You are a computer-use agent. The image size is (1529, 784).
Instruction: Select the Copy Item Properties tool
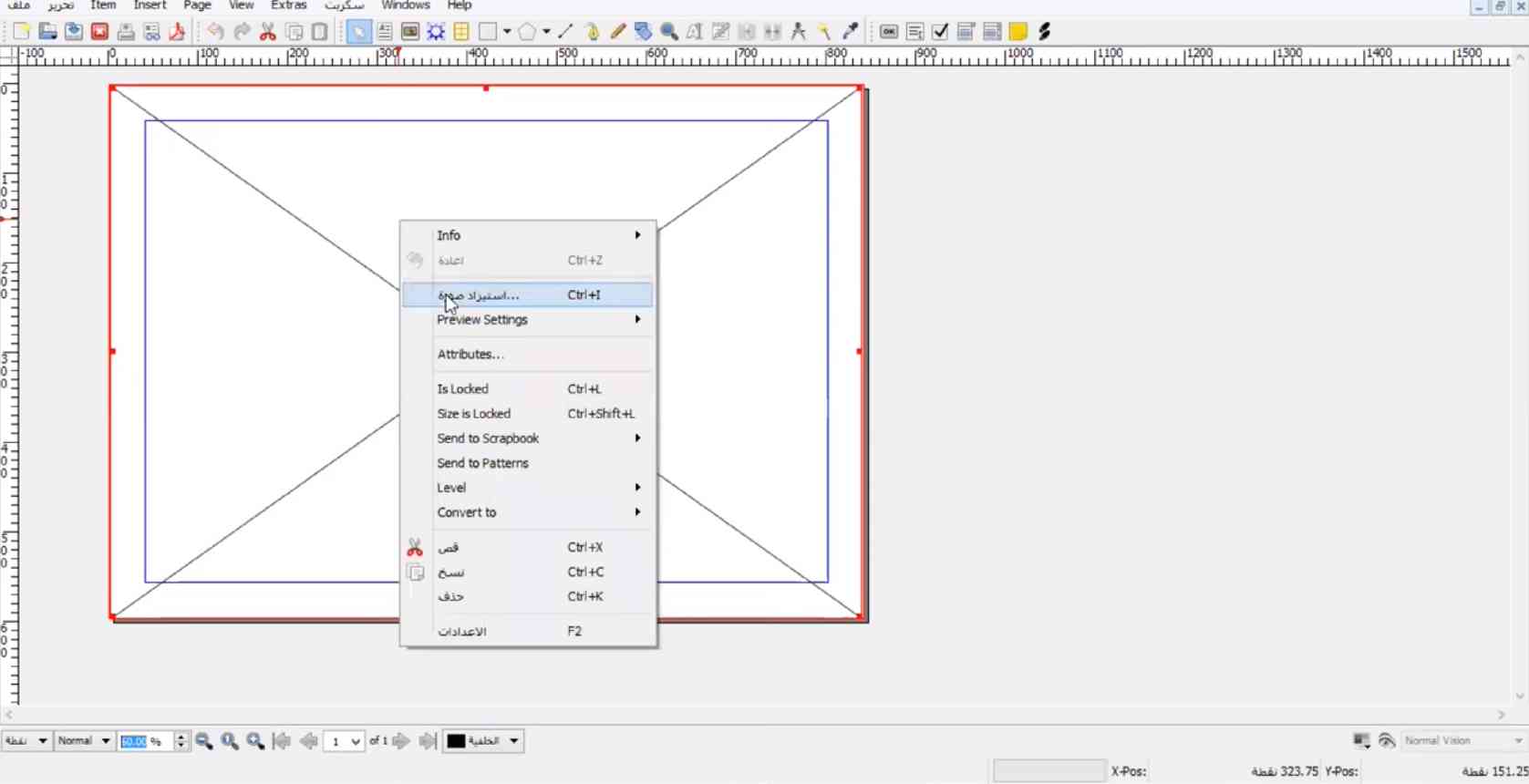pos(824,32)
